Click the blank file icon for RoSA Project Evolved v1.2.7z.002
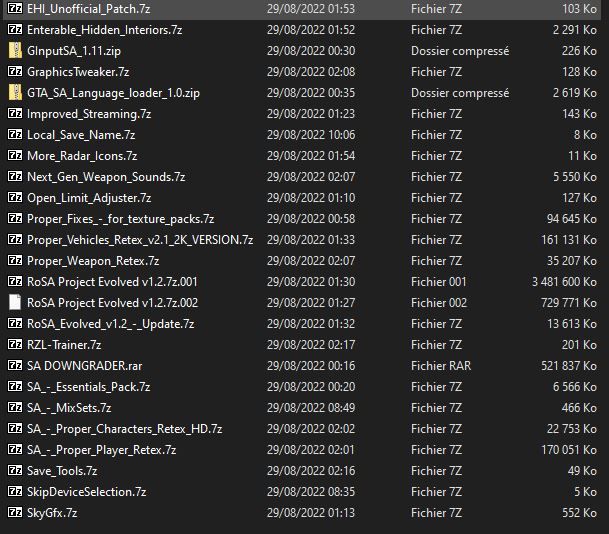Image resolution: width=609 pixels, height=534 pixels. pyautogui.click(x=15, y=302)
